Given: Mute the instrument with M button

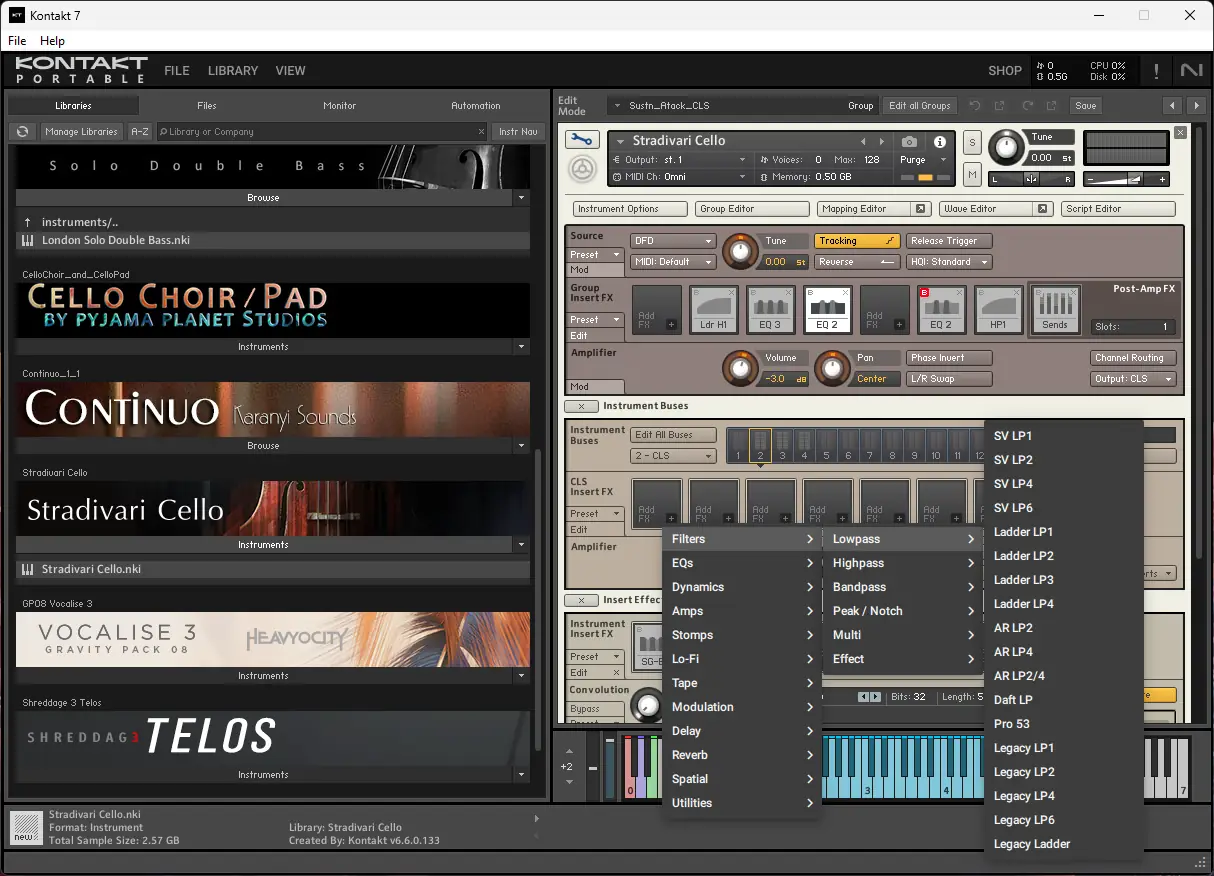Looking at the screenshot, I should (972, 175).
